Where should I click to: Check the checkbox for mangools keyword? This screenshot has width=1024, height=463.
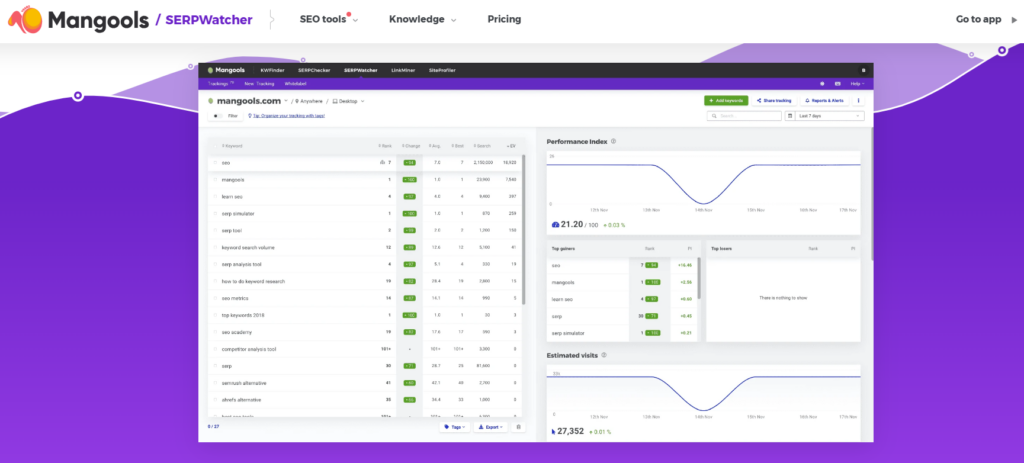tap(214, 180)
